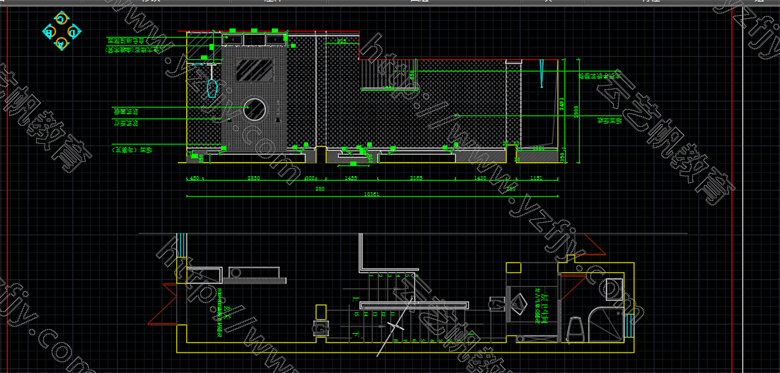Image resolution: width=780 pixels, height=373 pixels.
Task: Pick the cyan window on bathroom right wall
Action: 630,326
